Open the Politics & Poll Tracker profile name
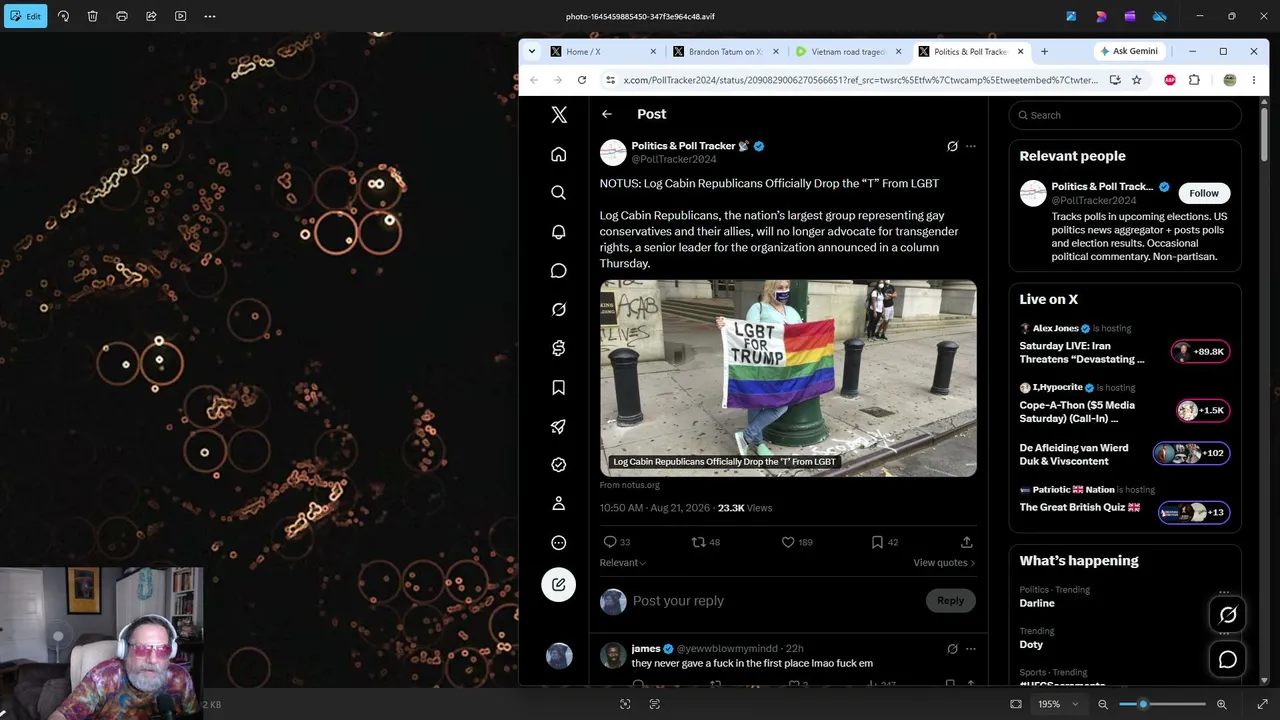 click(x=683, y=146)
